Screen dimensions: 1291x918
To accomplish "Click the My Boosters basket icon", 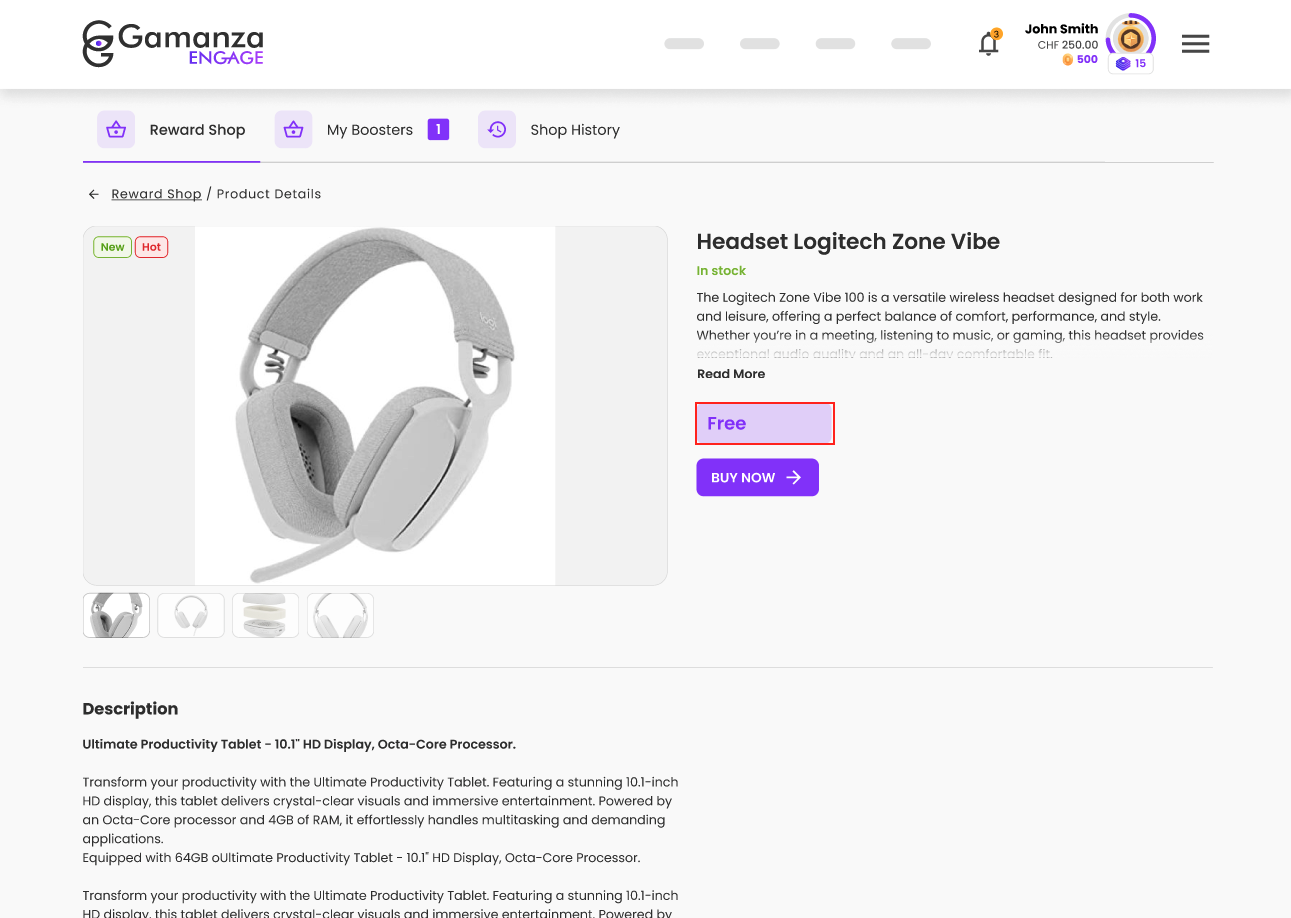I will (293, 130).
